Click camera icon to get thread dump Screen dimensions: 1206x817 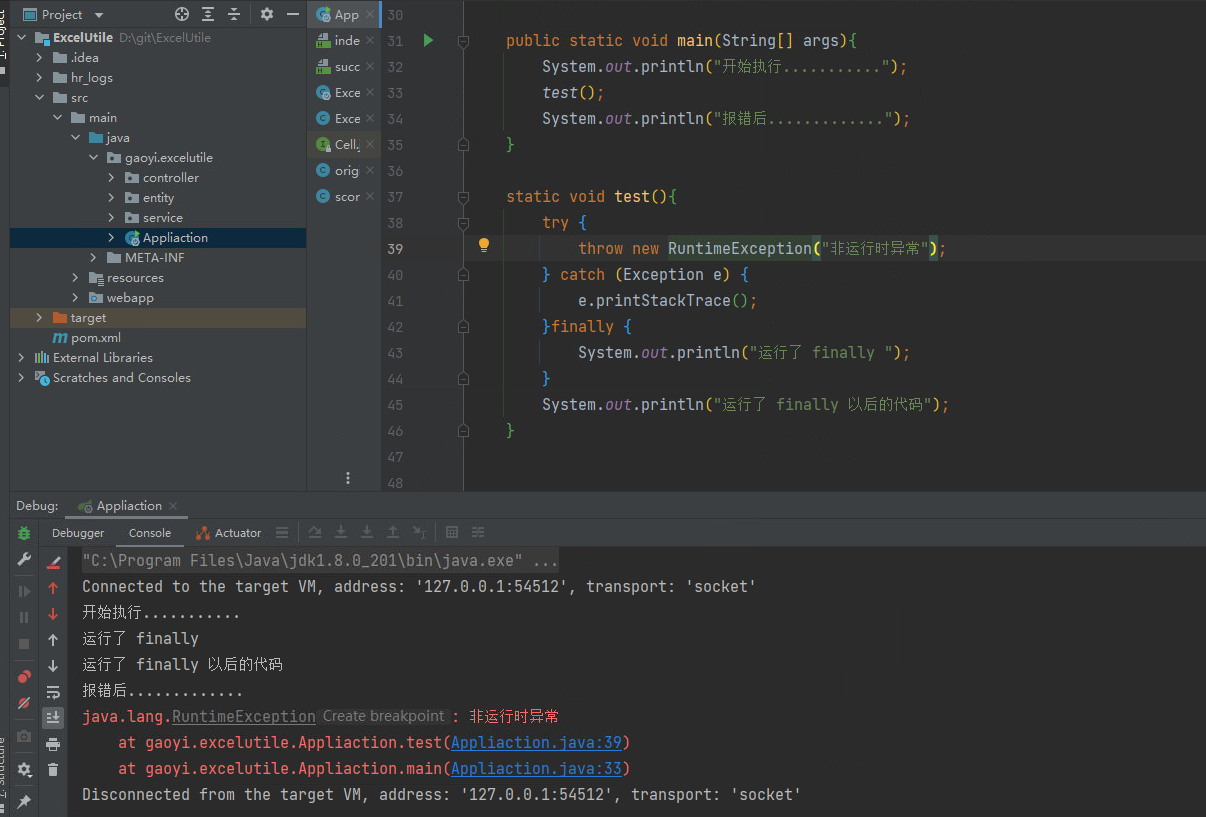coord(24,736)
